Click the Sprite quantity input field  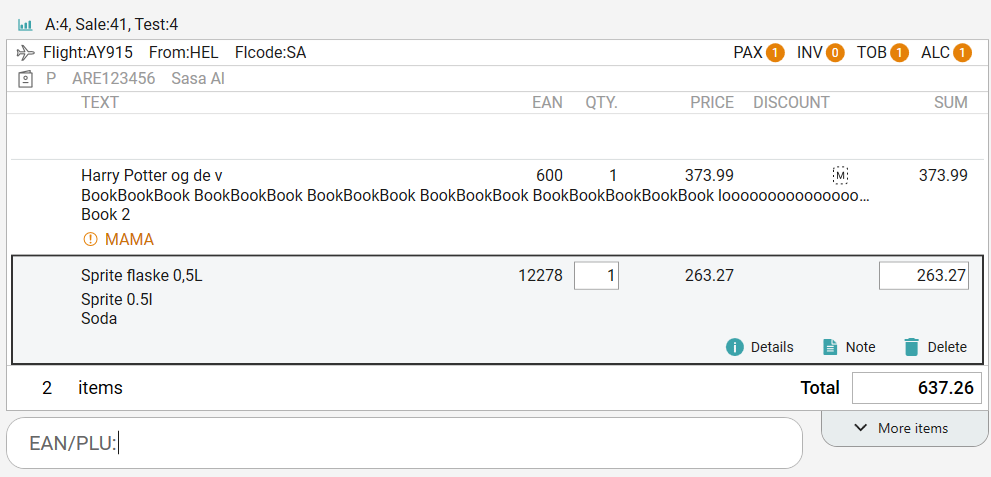596,276
